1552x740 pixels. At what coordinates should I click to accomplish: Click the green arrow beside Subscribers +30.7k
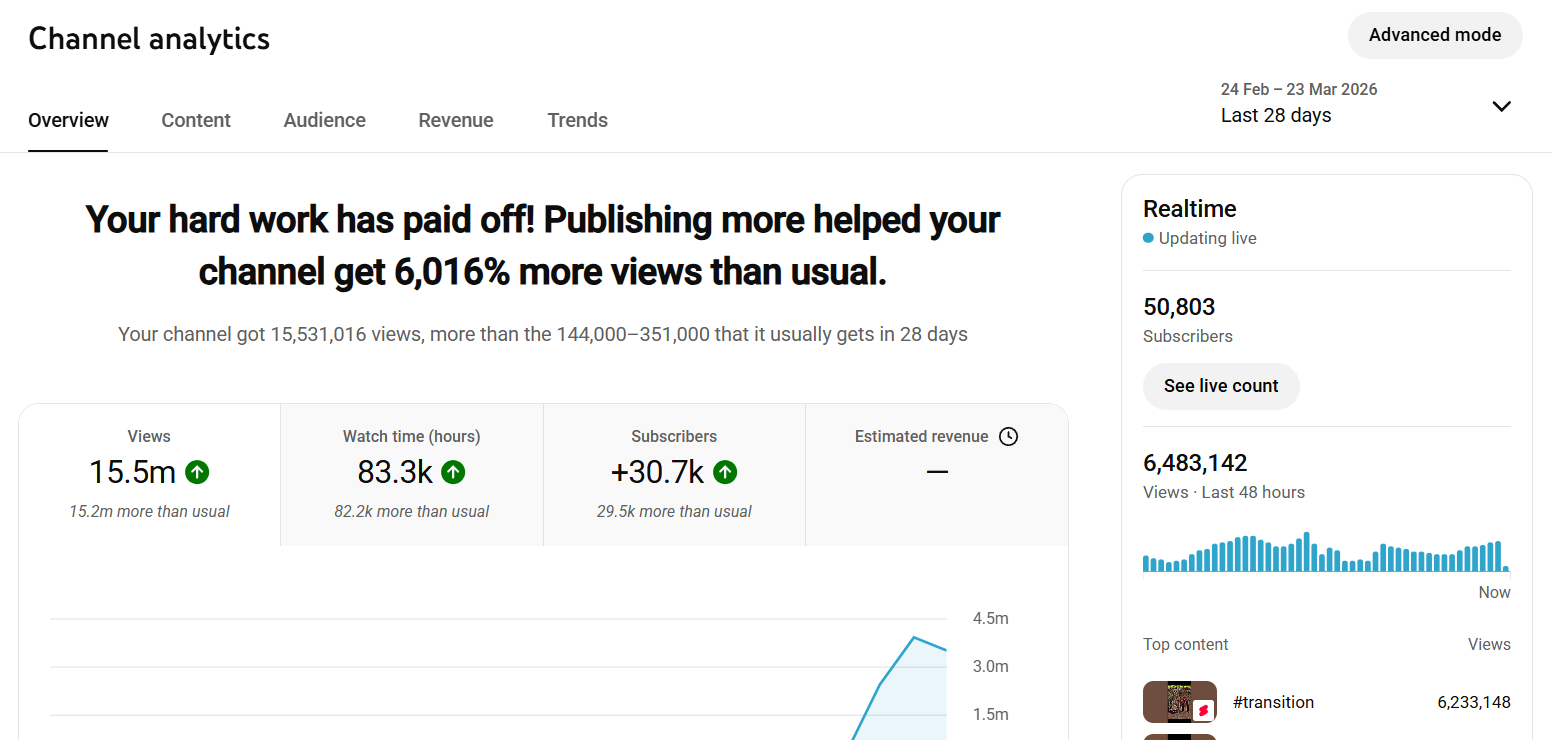coord(725,472)
